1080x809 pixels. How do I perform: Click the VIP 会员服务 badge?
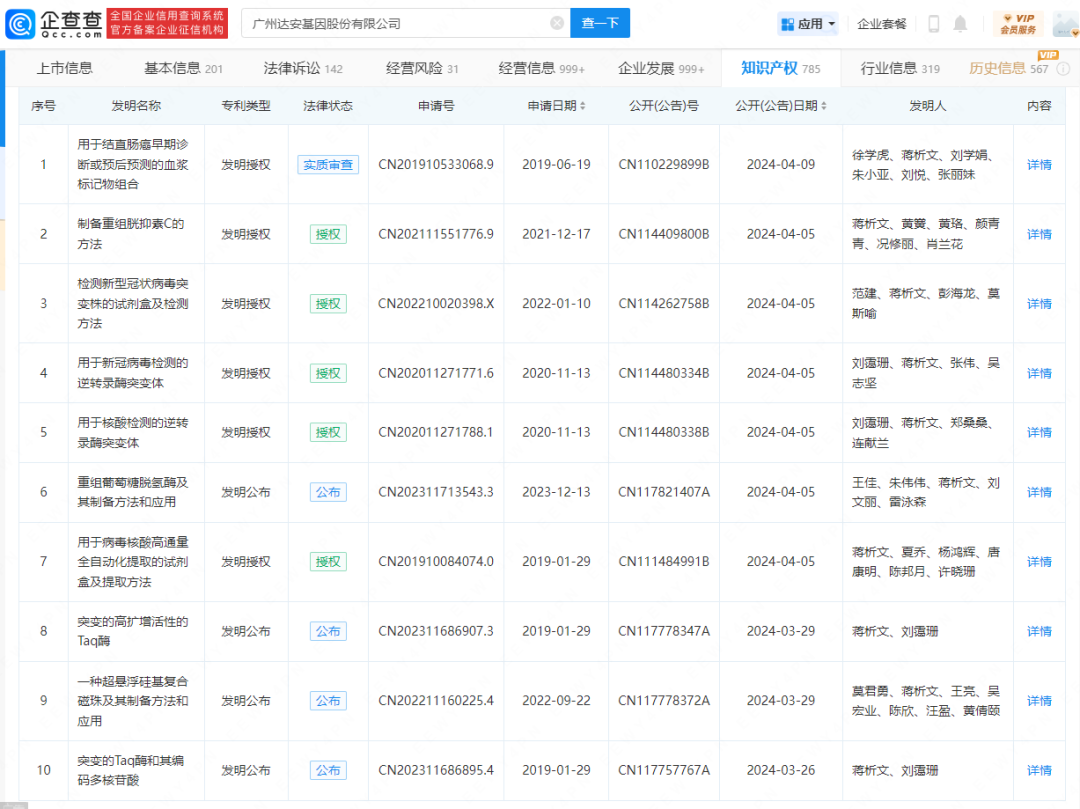(x=1017, y=24)
